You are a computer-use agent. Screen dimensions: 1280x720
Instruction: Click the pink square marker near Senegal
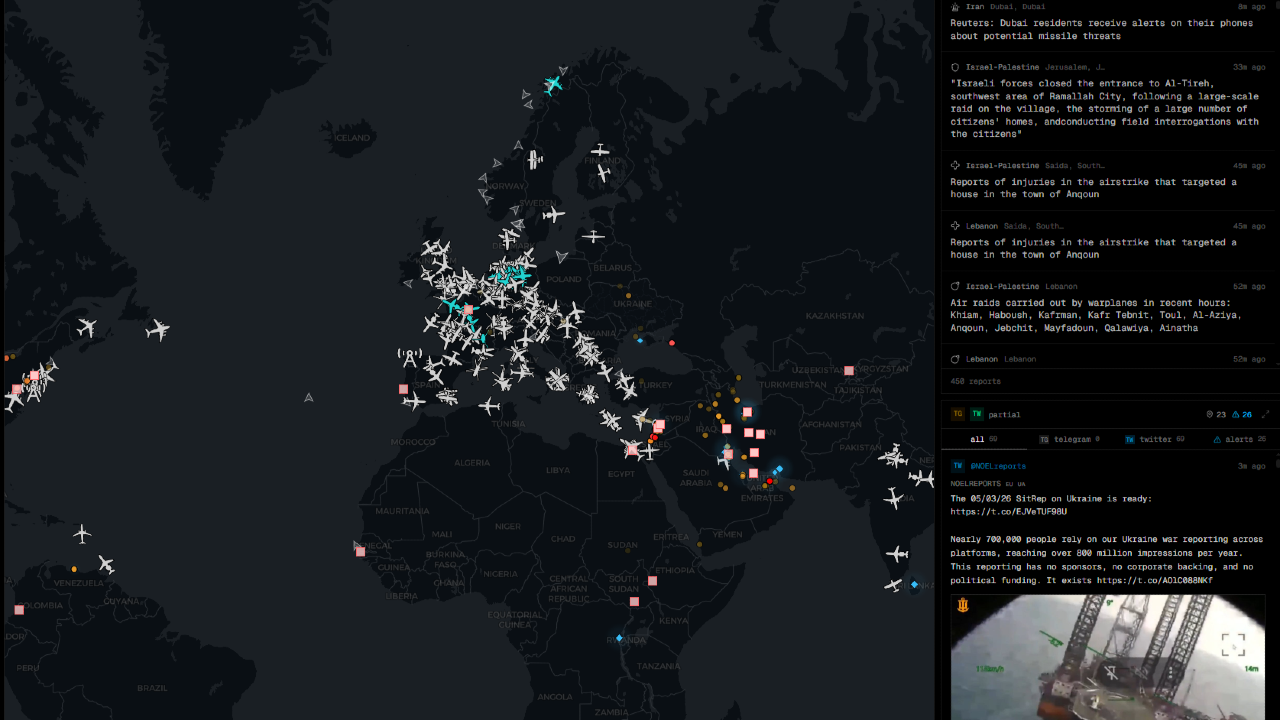tap(360, 551)
